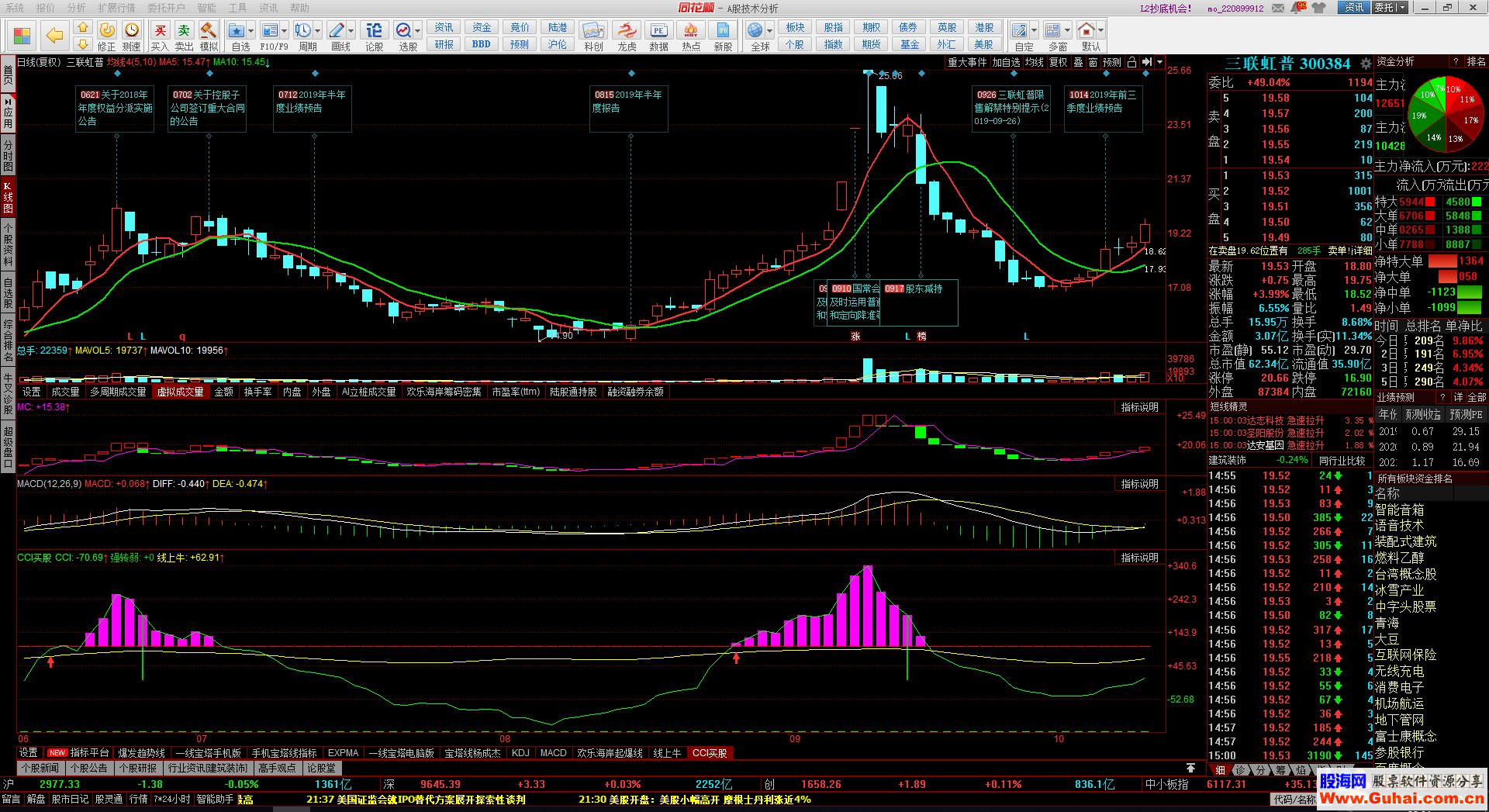This screenshot has height=812, width=1489.
Task: Toggle 均线 moving average display
Action: click(x=1035, y=62)
